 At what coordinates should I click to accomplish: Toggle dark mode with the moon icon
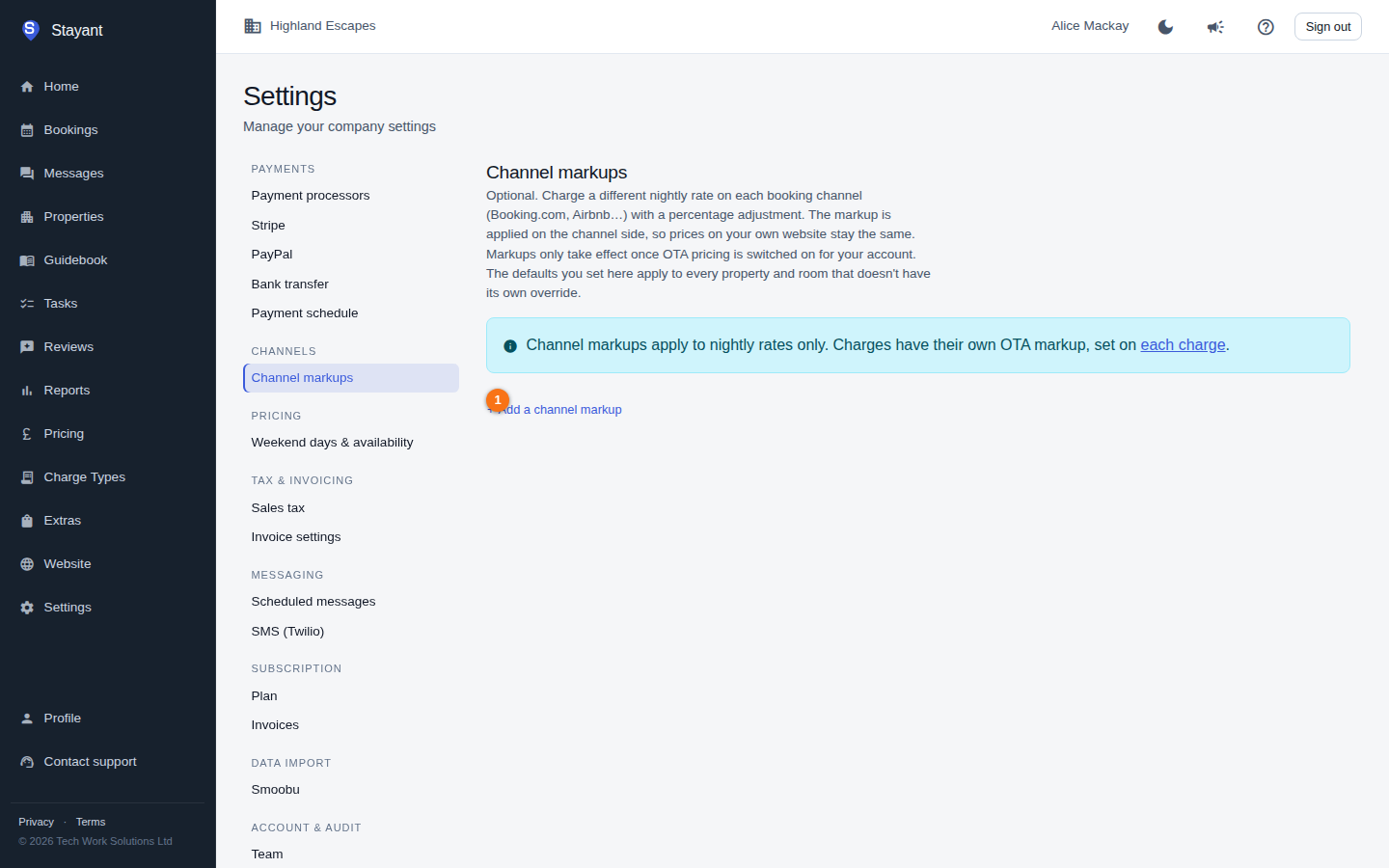click(1165, 27)
